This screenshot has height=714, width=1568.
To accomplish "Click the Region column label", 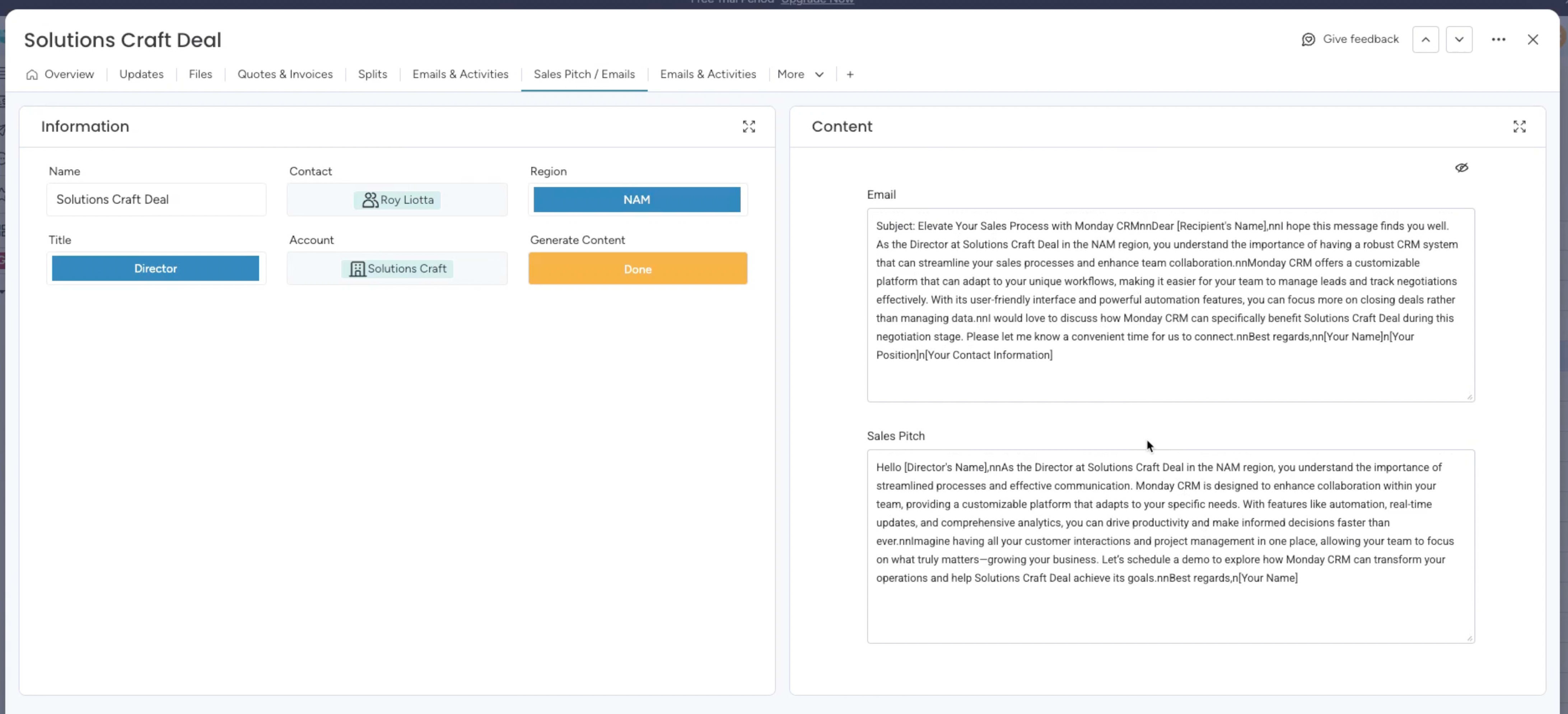I will [x=549, y=171].
